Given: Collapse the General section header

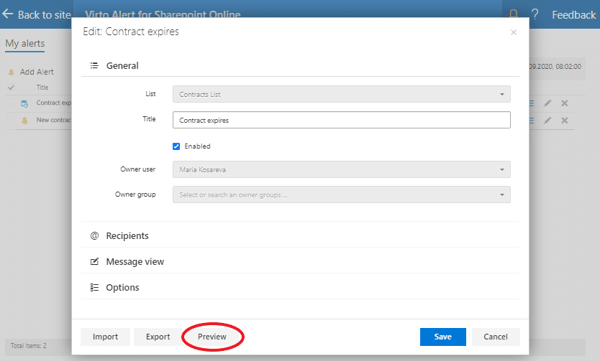Looking at the screenshot, I should [x=300, y=66].
